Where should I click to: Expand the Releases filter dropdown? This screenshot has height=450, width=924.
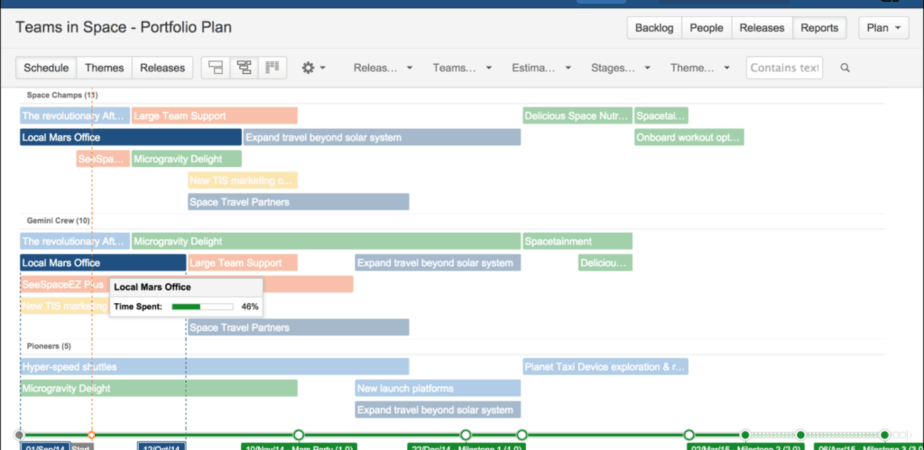tap(384, 68)
